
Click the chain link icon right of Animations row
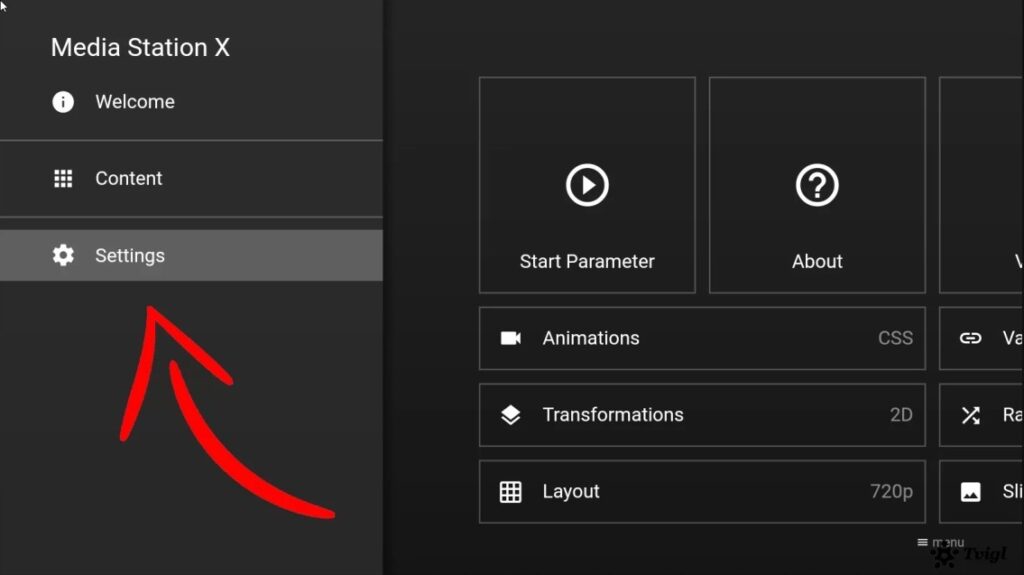pyautogui.click(x=970, y=338)
